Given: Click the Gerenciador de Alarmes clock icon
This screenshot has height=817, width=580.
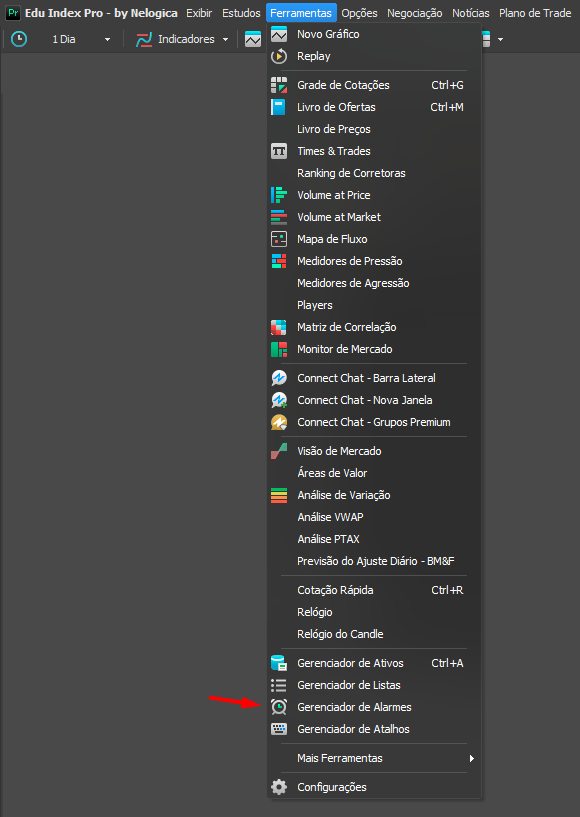Looking at the screenshot, I should click(279, 707).
